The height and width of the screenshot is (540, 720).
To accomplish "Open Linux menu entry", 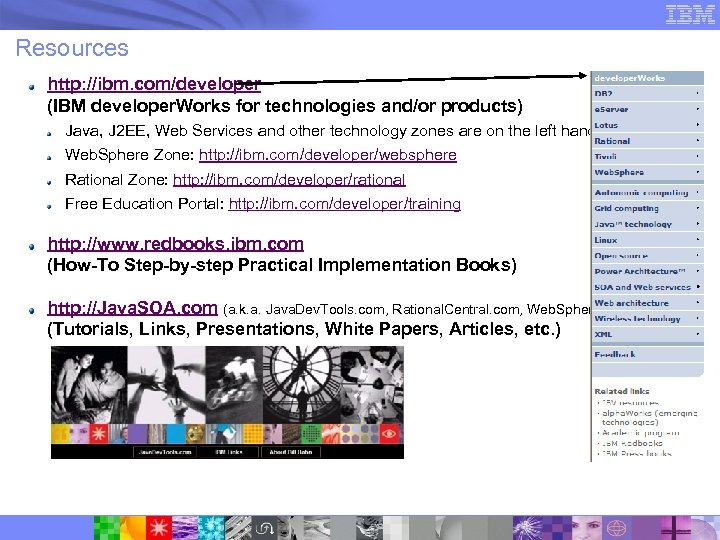I will pos(647,240).
